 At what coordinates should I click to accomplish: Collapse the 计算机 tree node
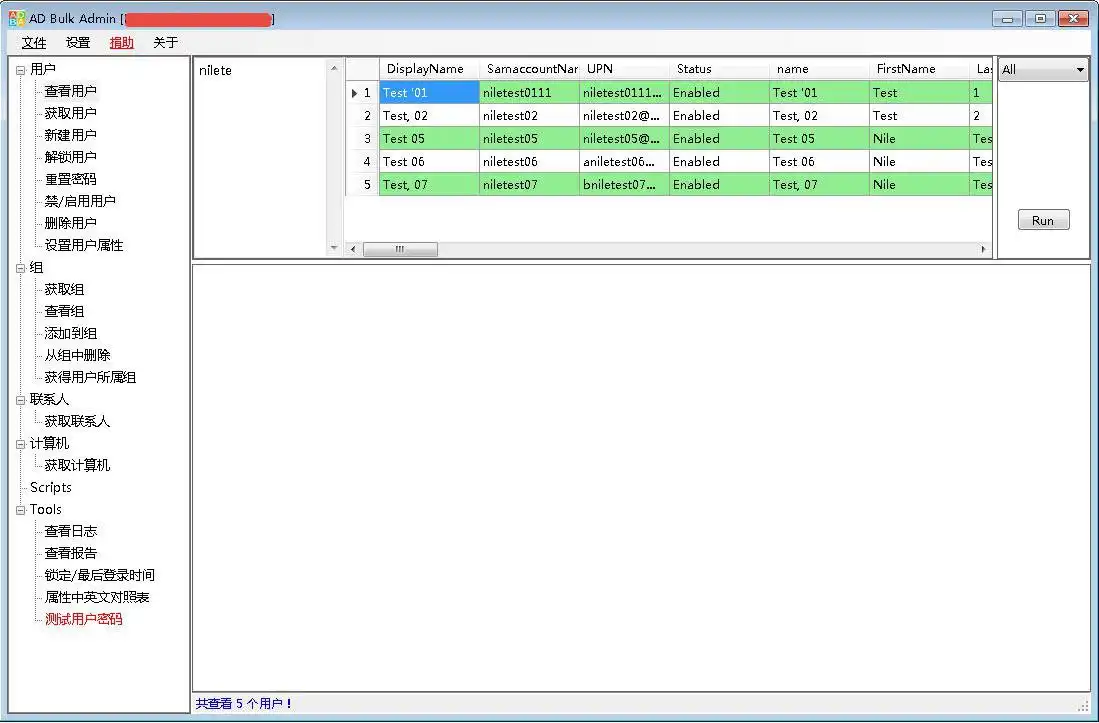20,443
